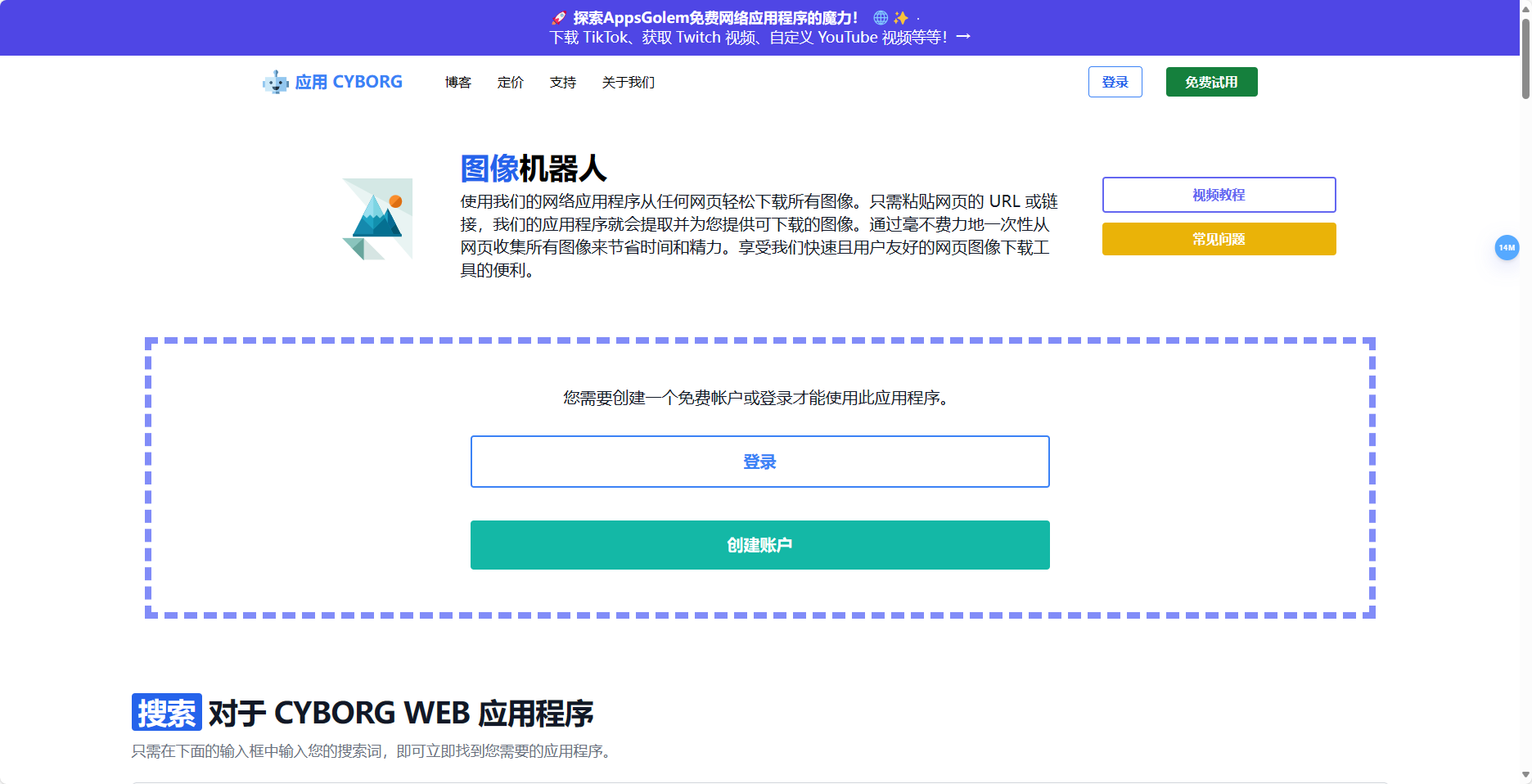Click the text 您需要创建一个免费帐户或登录才能使用此应用程序
1532x784 pixels.
(757, 398)
